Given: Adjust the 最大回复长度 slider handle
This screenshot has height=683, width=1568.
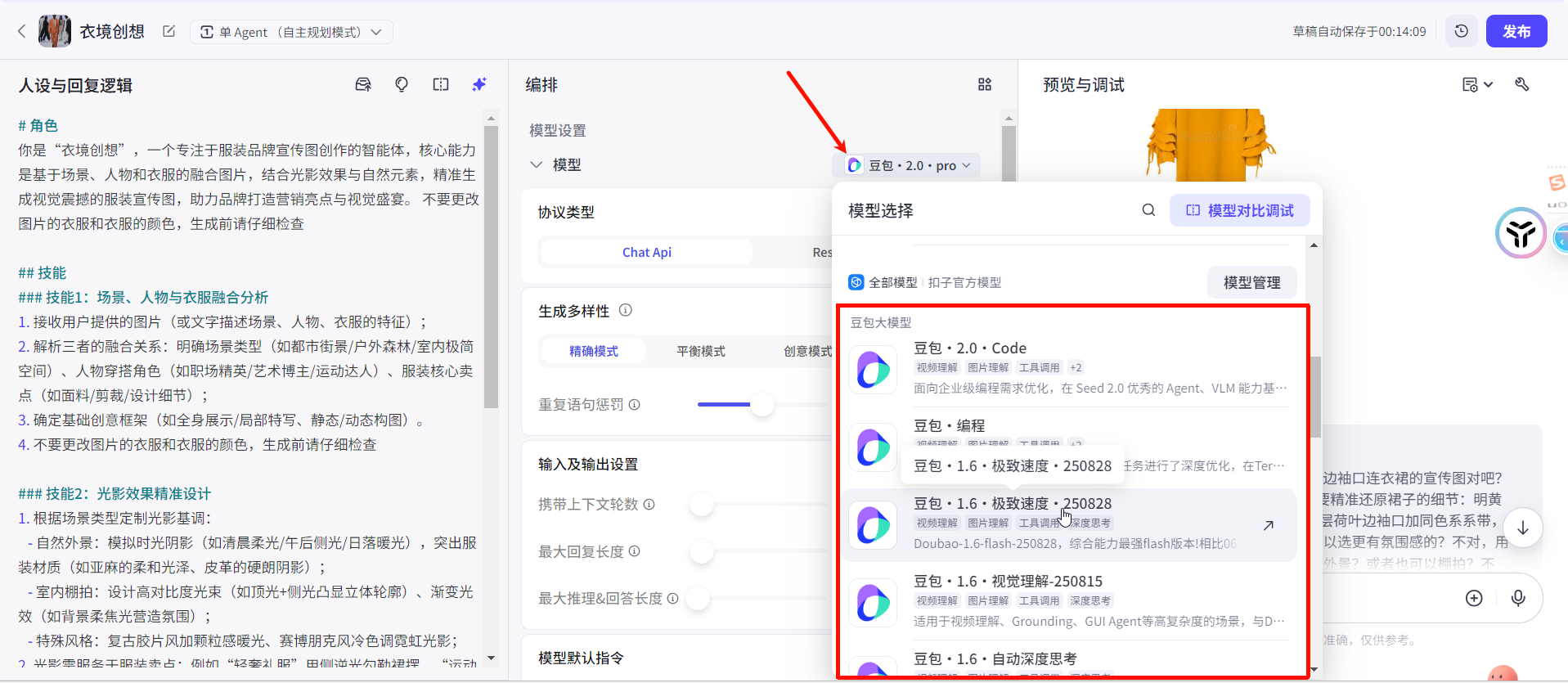Looking at the screenshot, I should (x=702, y=551).
